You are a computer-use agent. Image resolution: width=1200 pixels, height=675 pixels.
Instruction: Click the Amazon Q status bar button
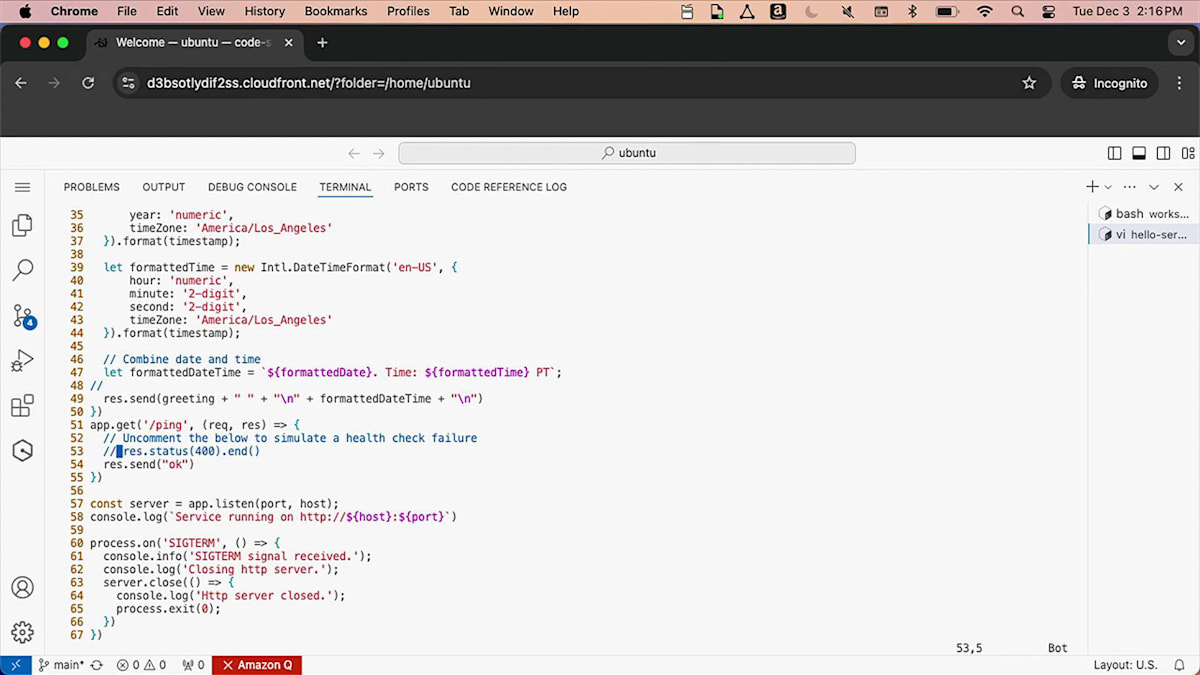tap(257, 665)
